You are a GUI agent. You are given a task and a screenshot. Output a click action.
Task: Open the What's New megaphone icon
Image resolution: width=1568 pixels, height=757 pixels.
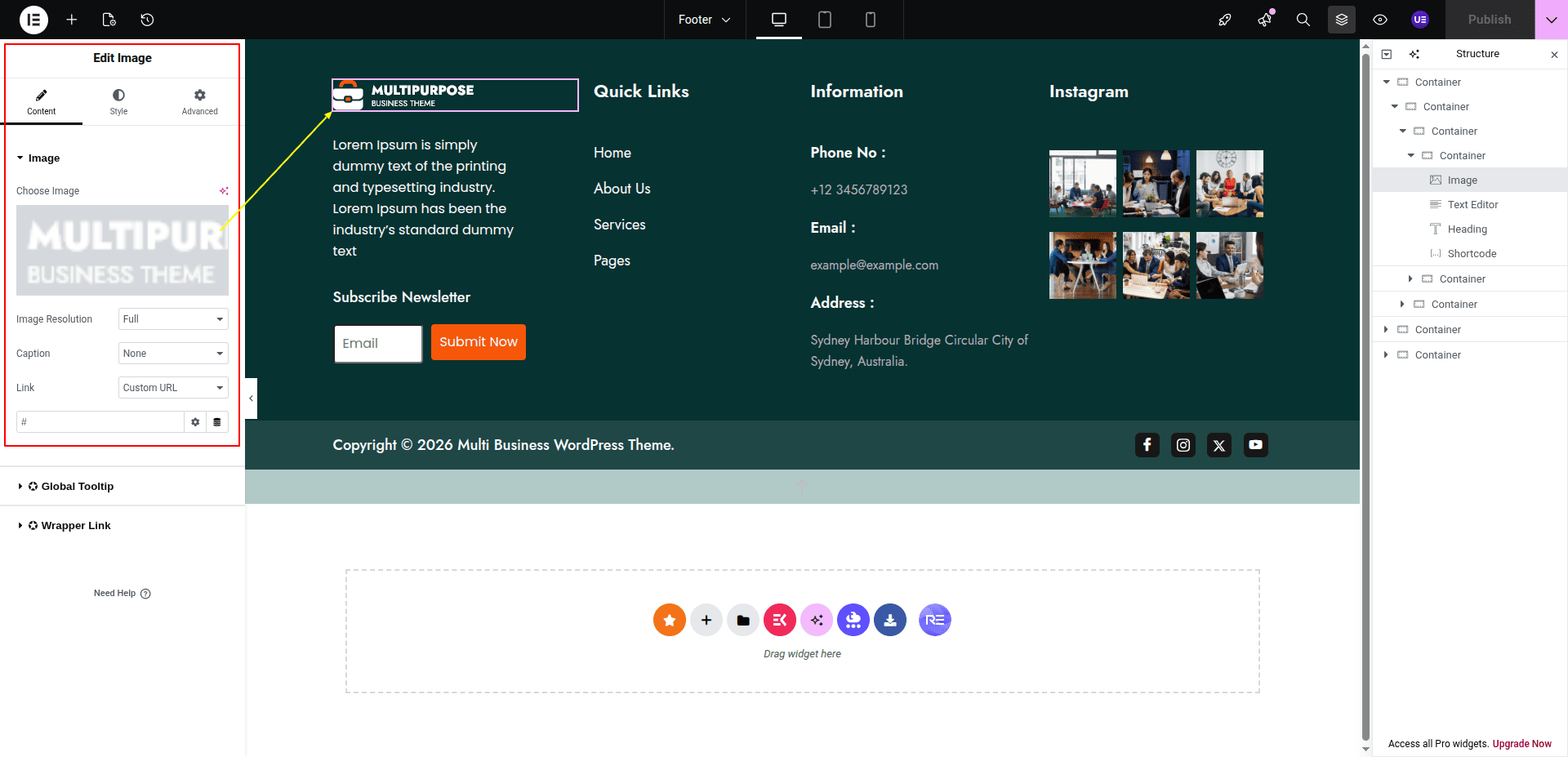coord(1264,20)
